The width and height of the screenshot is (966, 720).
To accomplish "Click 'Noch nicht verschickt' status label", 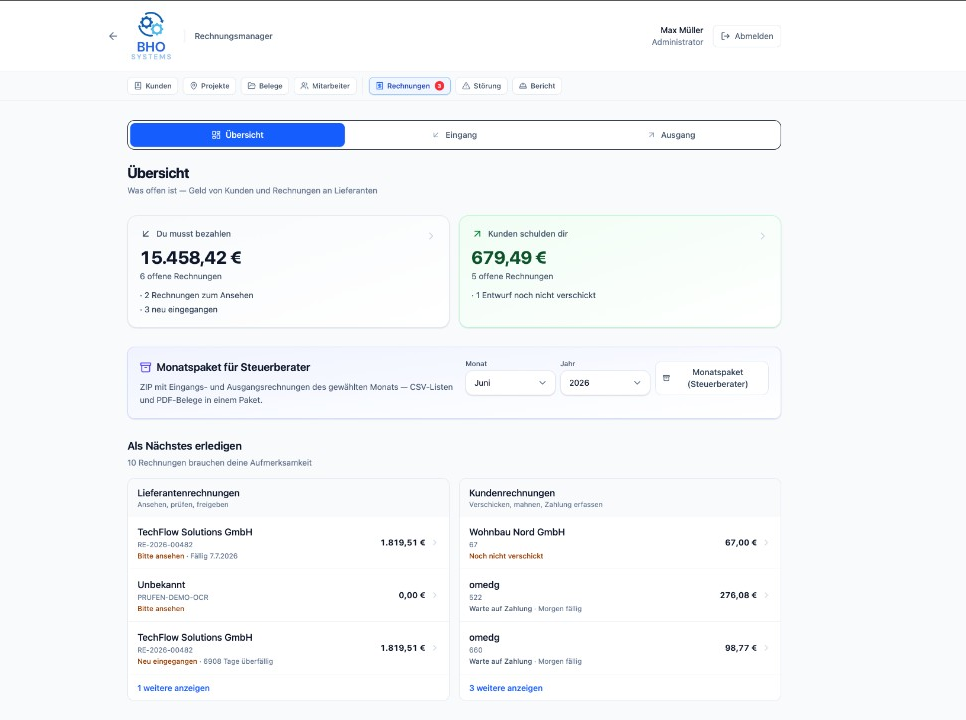I will 506,556.
